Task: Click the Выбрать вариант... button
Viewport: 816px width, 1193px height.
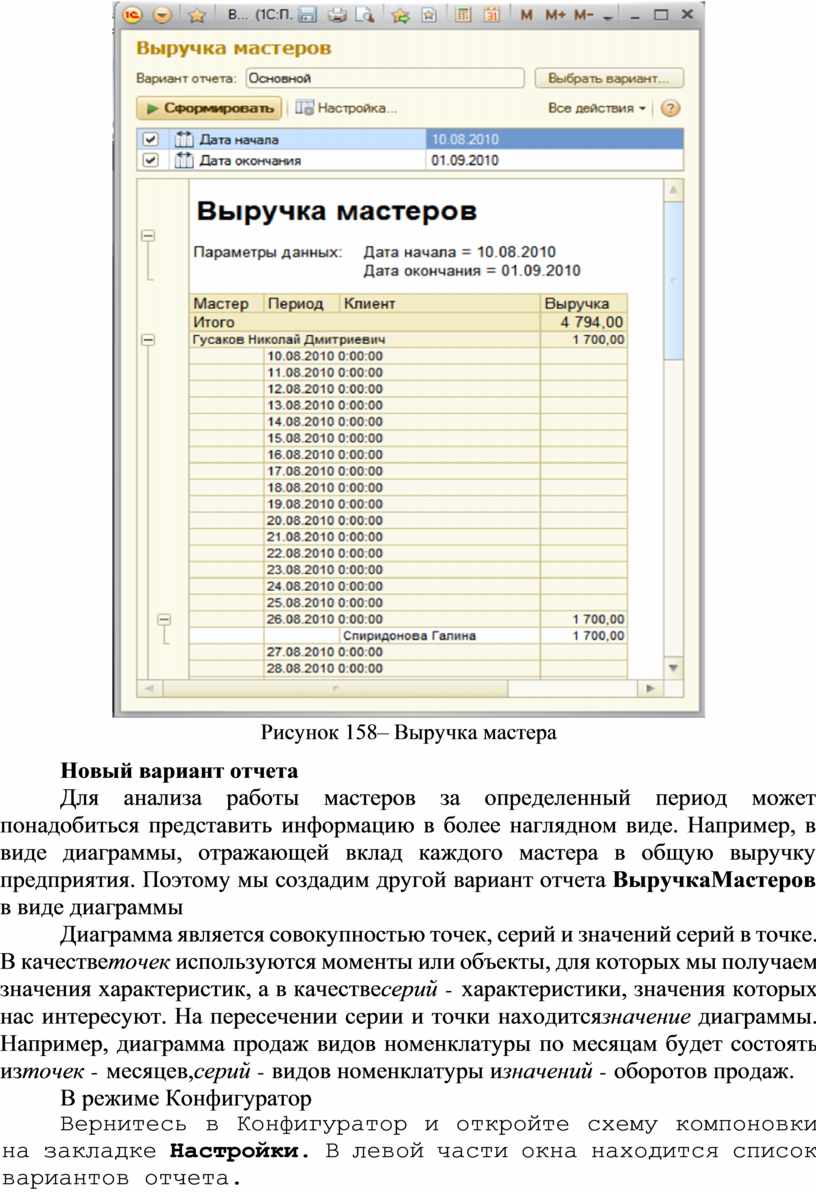Action: click(609, 78)
